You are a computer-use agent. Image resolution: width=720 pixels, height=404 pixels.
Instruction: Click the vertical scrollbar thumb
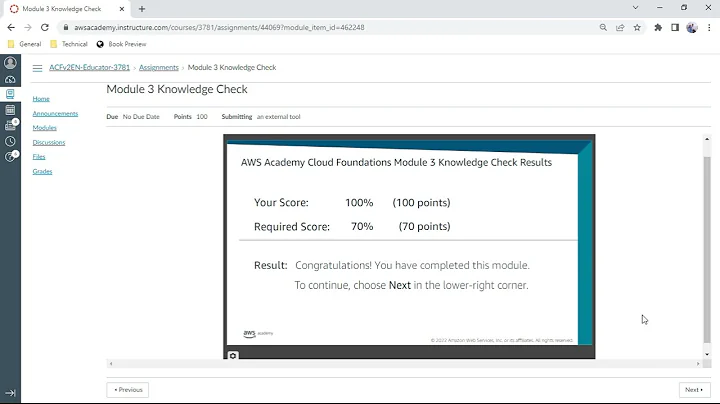tap(707, 249)
